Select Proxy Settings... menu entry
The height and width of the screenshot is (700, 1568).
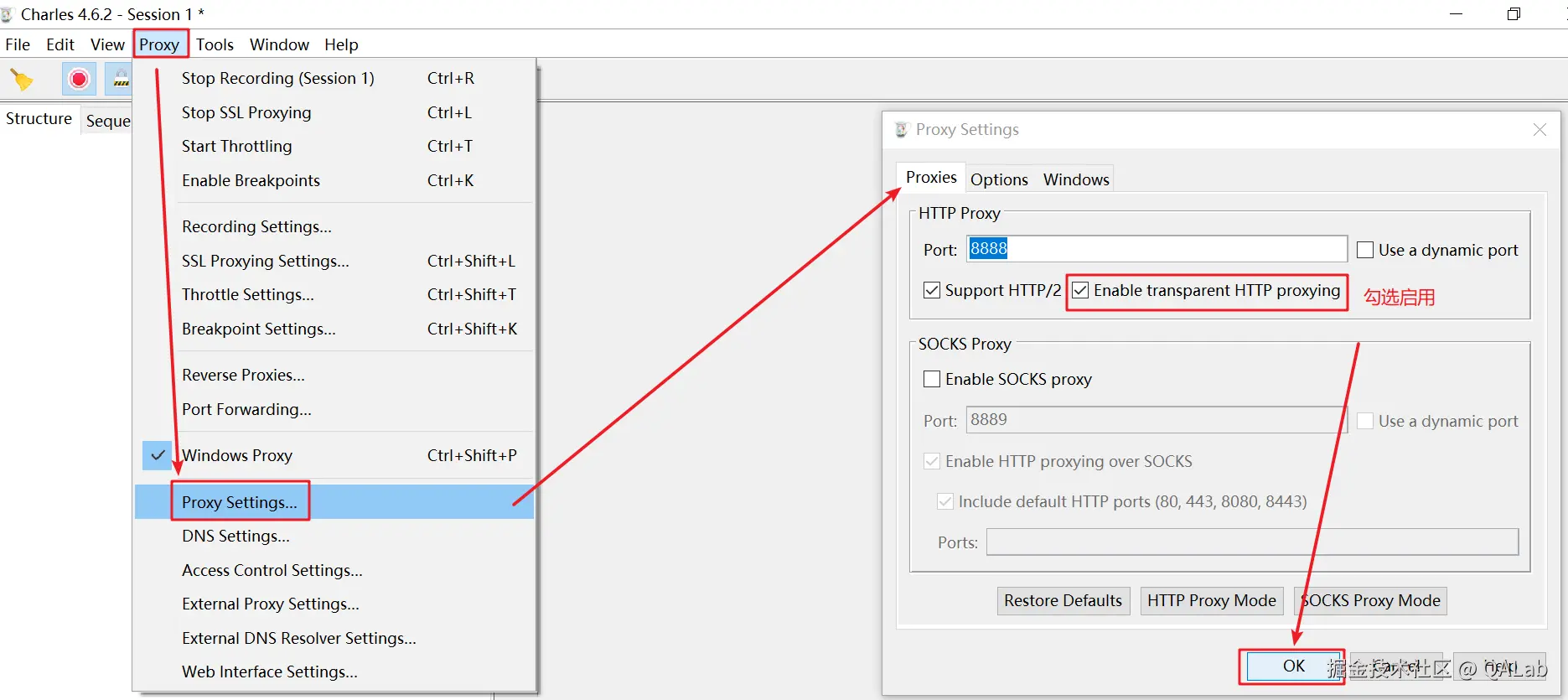tap(334, 502)
